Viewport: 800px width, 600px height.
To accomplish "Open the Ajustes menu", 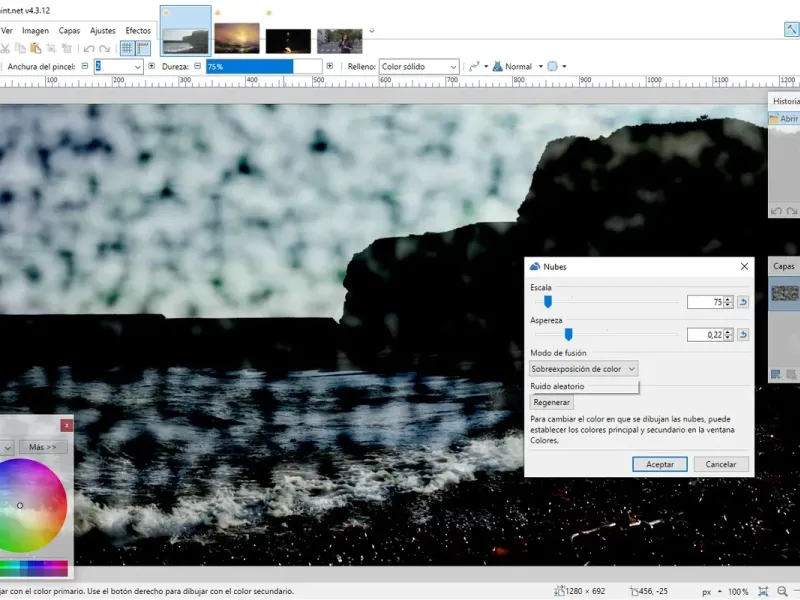I will [x=103, y=31].
